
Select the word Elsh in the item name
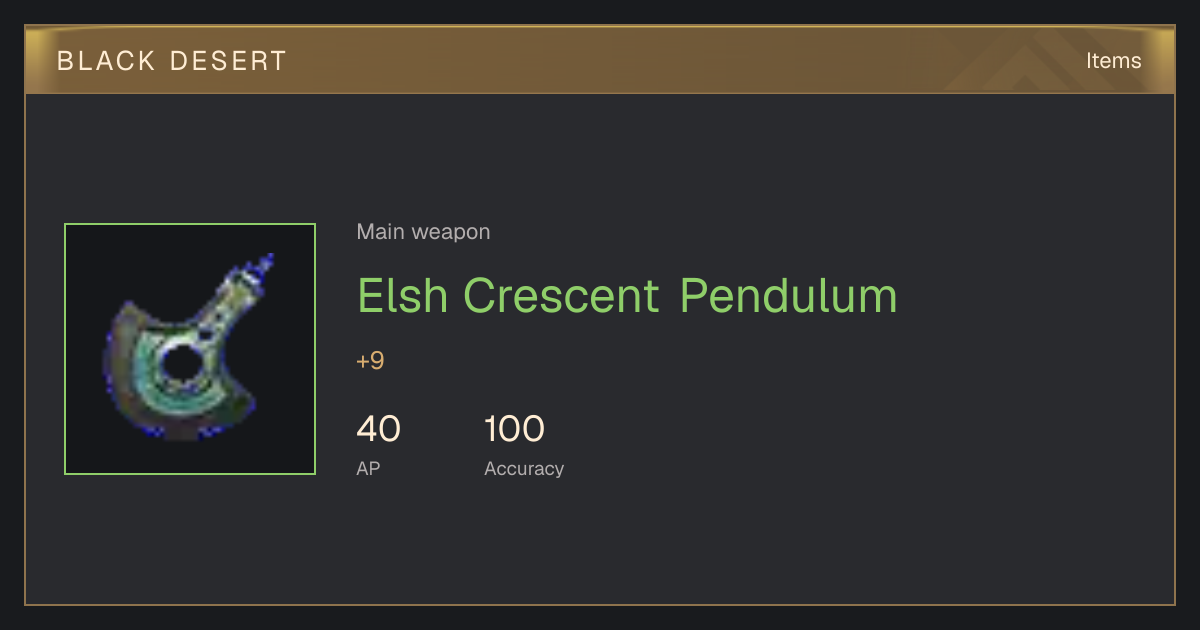pos(404,296)
